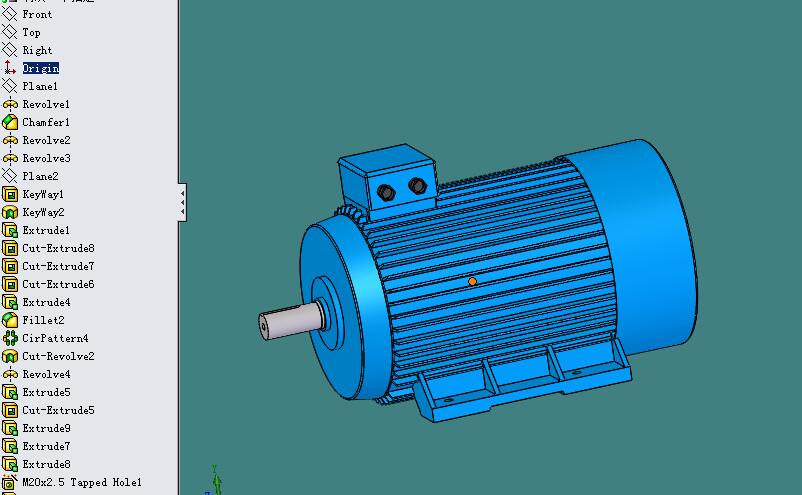Select the Extrude8 label
Screen dimensions: 802x495
point(47,464)
